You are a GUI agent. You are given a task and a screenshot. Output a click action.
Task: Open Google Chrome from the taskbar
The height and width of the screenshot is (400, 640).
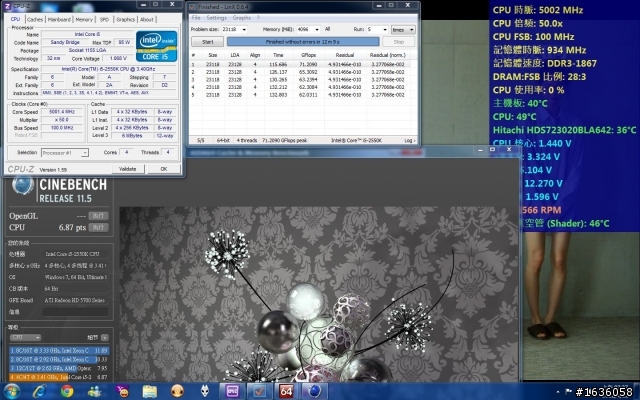point(67,391)
